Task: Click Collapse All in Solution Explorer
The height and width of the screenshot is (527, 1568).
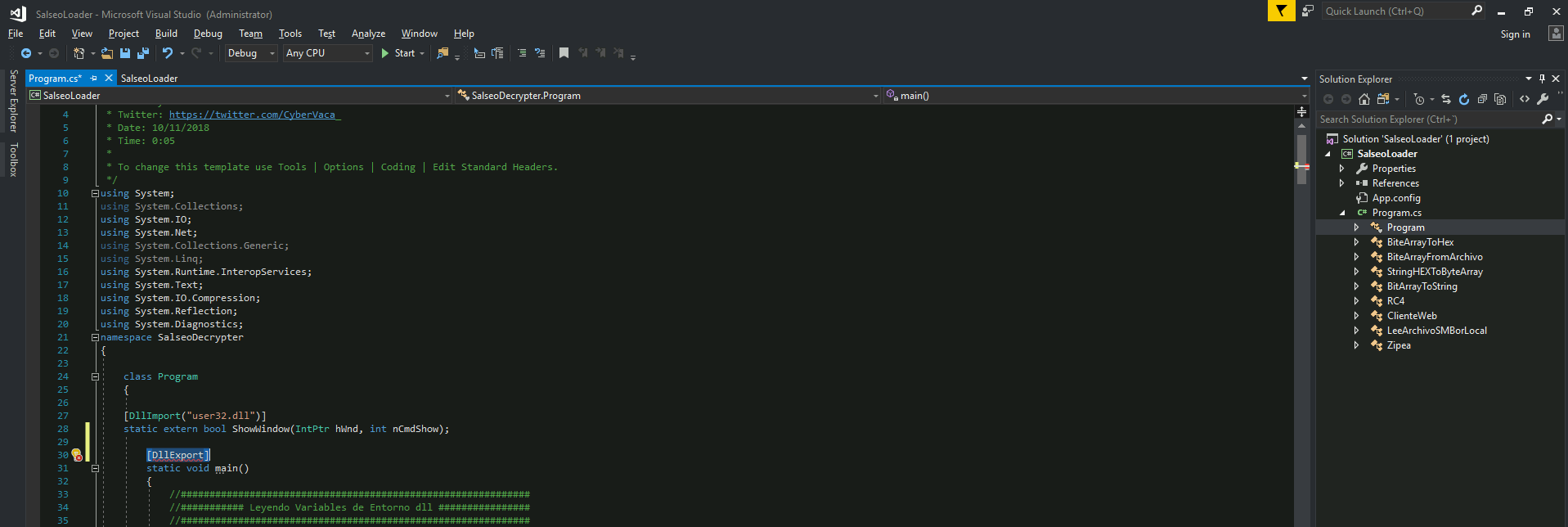Action: tap(1481, 99)
